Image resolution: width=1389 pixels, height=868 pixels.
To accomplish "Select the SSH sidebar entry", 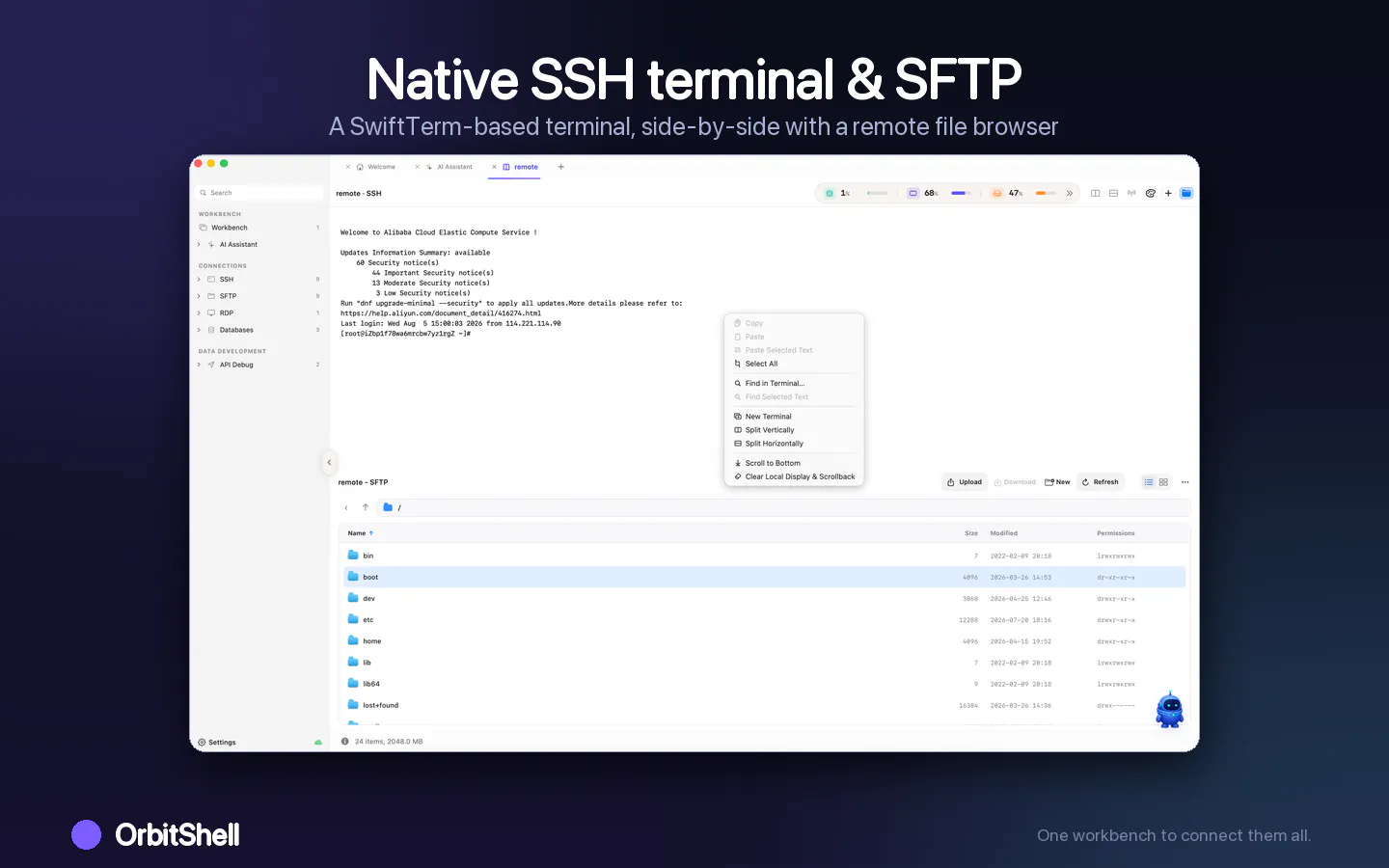I will (259, 280).
